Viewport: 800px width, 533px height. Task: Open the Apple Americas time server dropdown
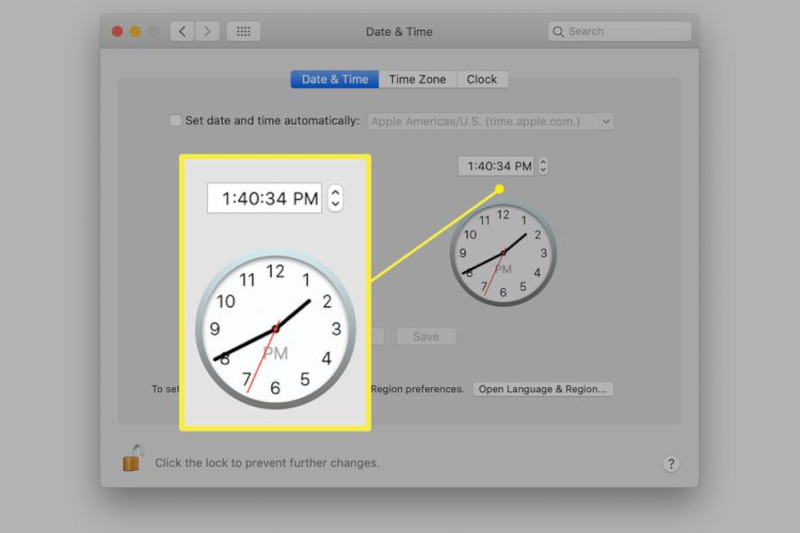[490, 121]
